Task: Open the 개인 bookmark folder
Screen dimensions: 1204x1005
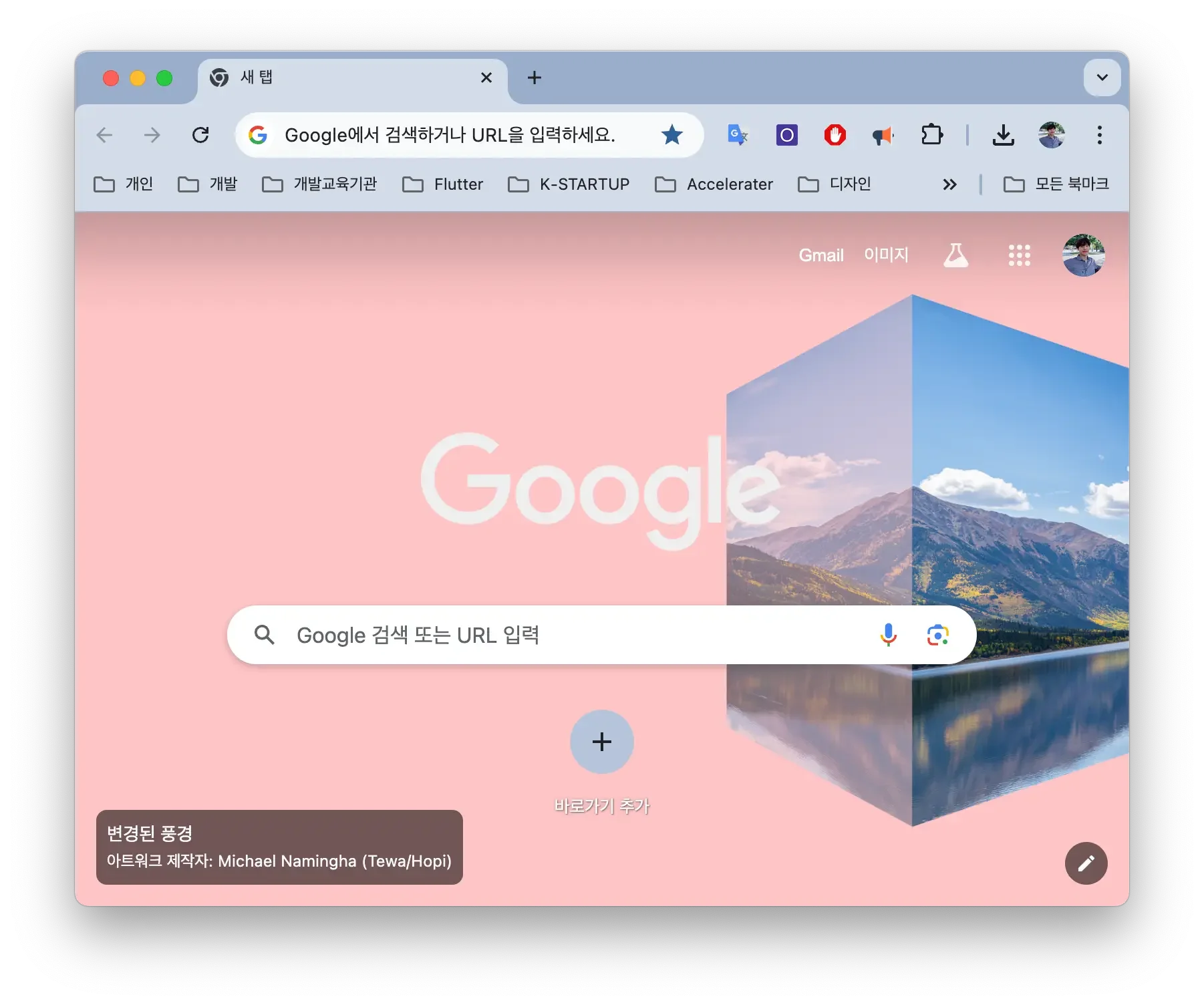Action: coord(123,184)
